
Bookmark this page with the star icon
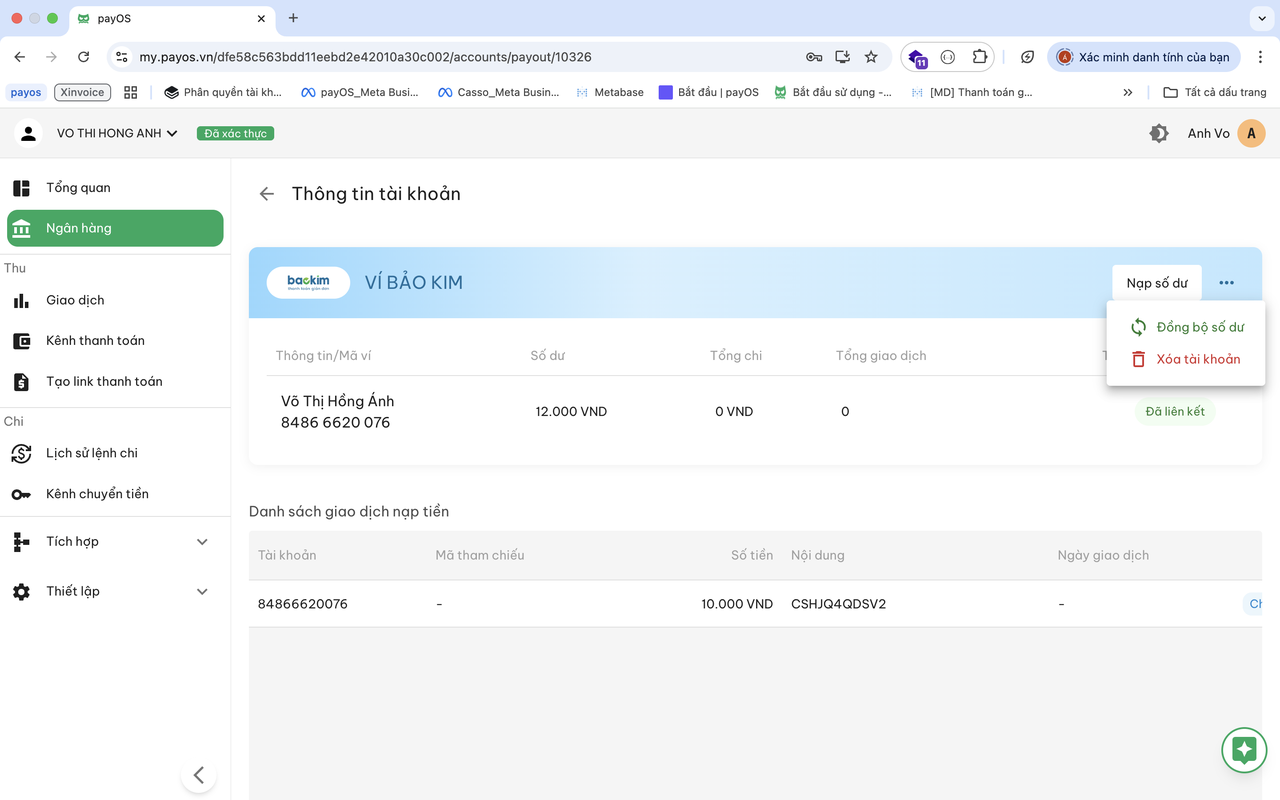(871, 57)
